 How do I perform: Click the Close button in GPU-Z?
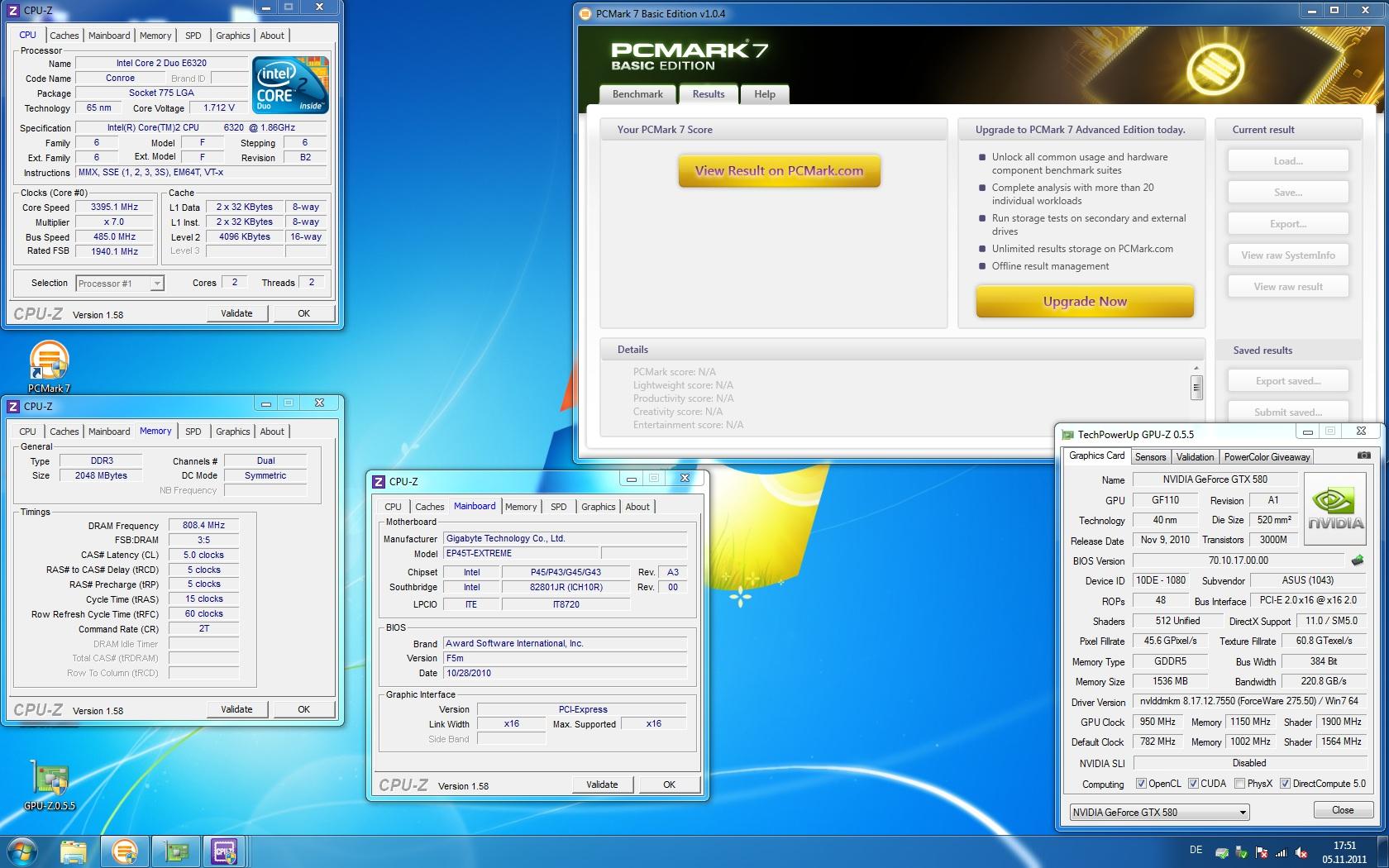click(x=1343, y=810)
